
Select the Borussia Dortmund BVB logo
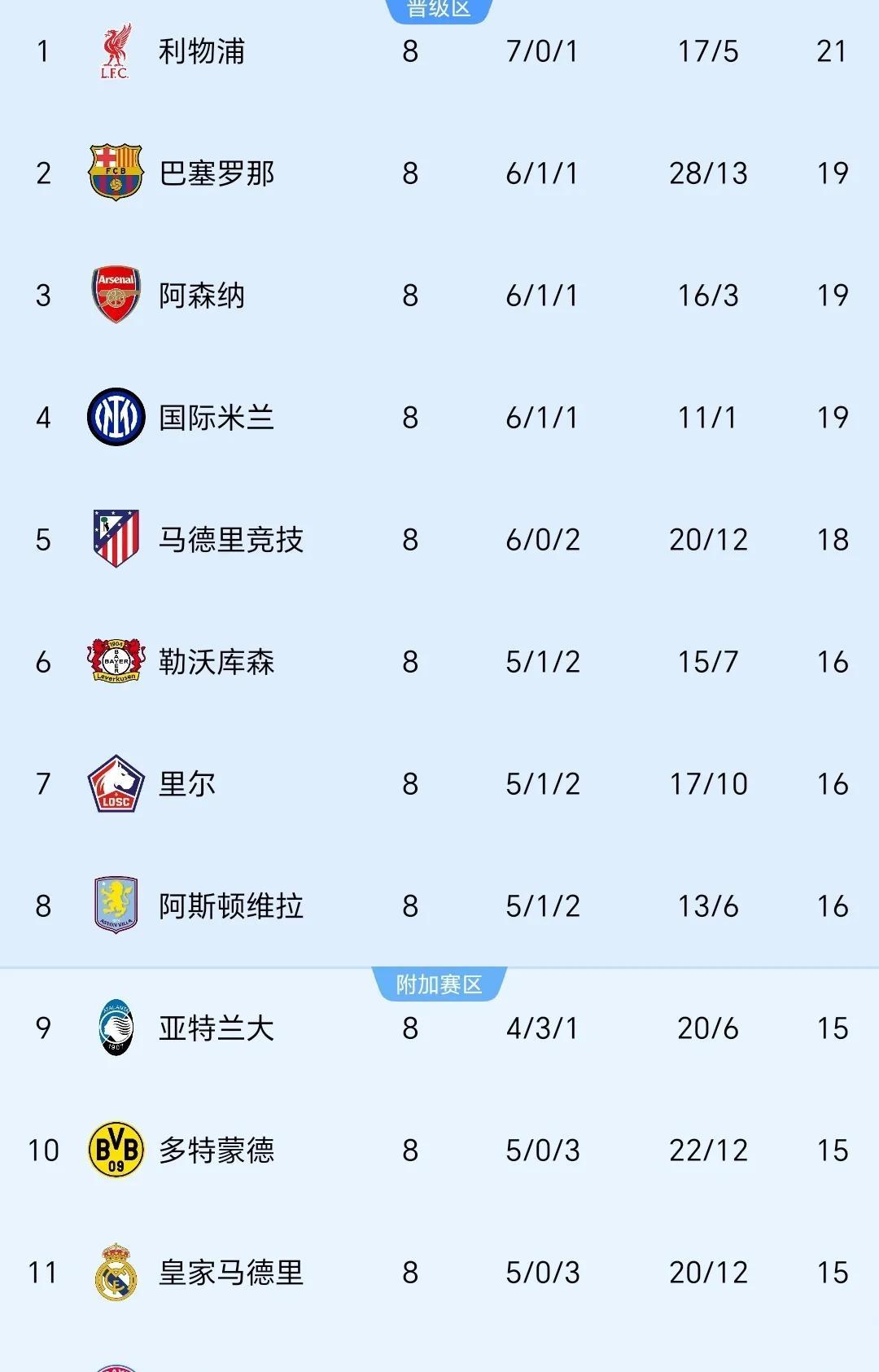point(116,1150)
